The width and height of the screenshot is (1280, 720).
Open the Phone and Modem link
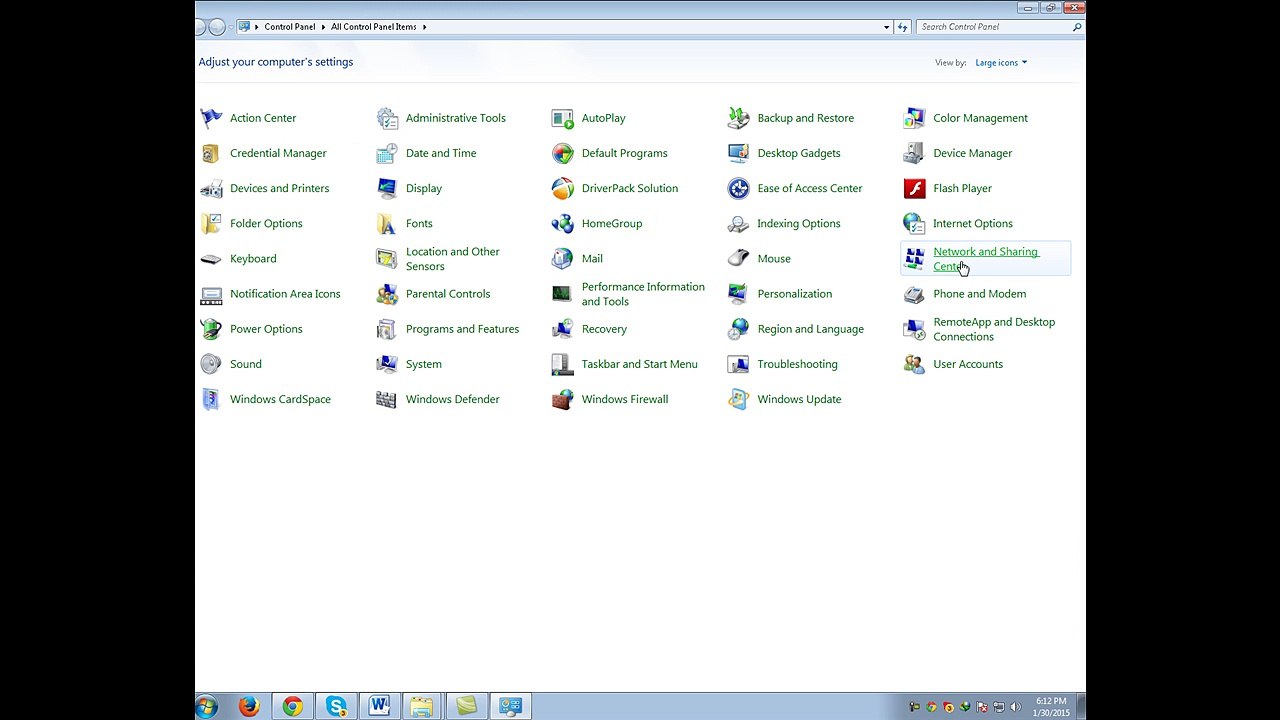pyautogui.click(x=980, y=294)
